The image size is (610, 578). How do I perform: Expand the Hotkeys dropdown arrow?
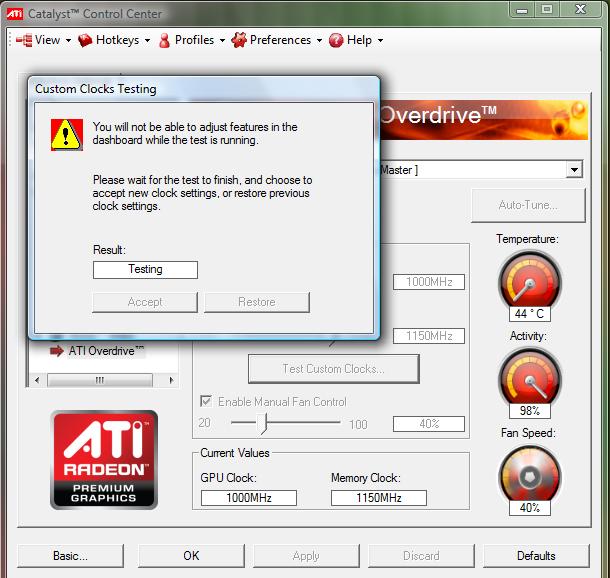coord(147,40)
